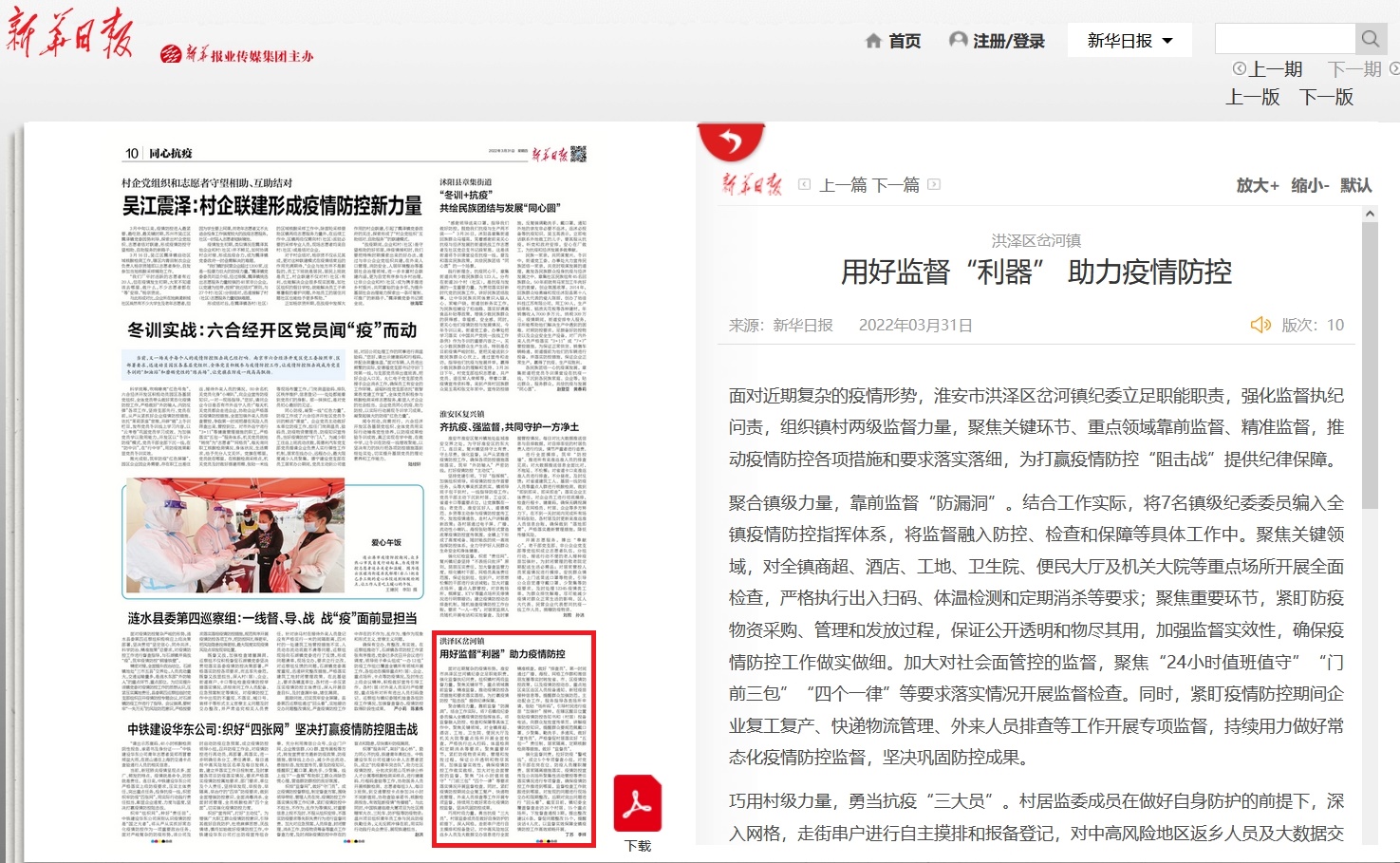The height and width of the screenshot is (863, 1400).
Task: Open 爱心午饭 photo on newspaper page
Action: [x=234, y=535]
